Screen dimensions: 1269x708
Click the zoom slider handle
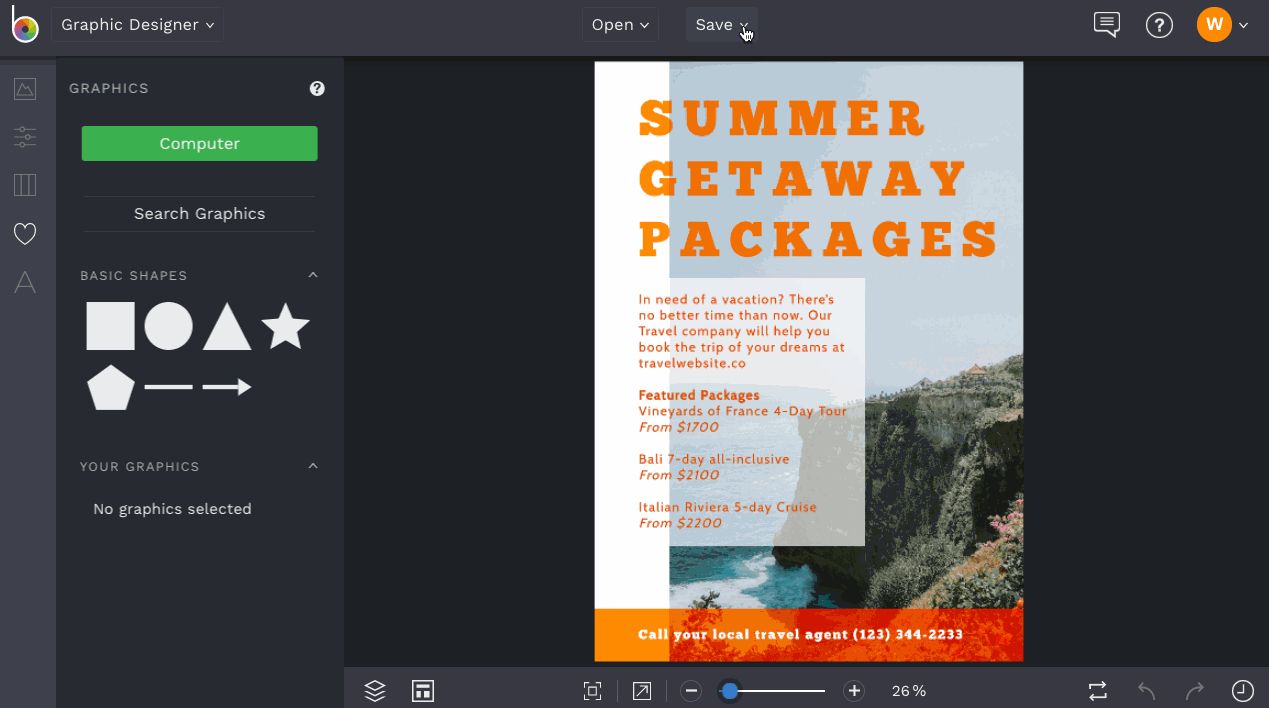[x=730, y=691]
